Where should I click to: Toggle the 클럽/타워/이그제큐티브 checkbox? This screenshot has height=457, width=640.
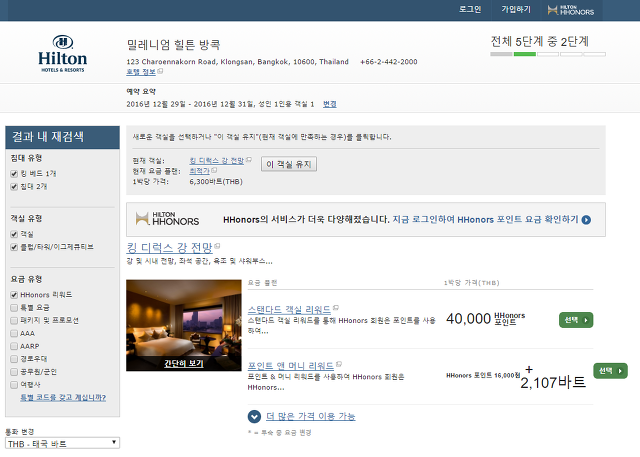pos(14,247)
